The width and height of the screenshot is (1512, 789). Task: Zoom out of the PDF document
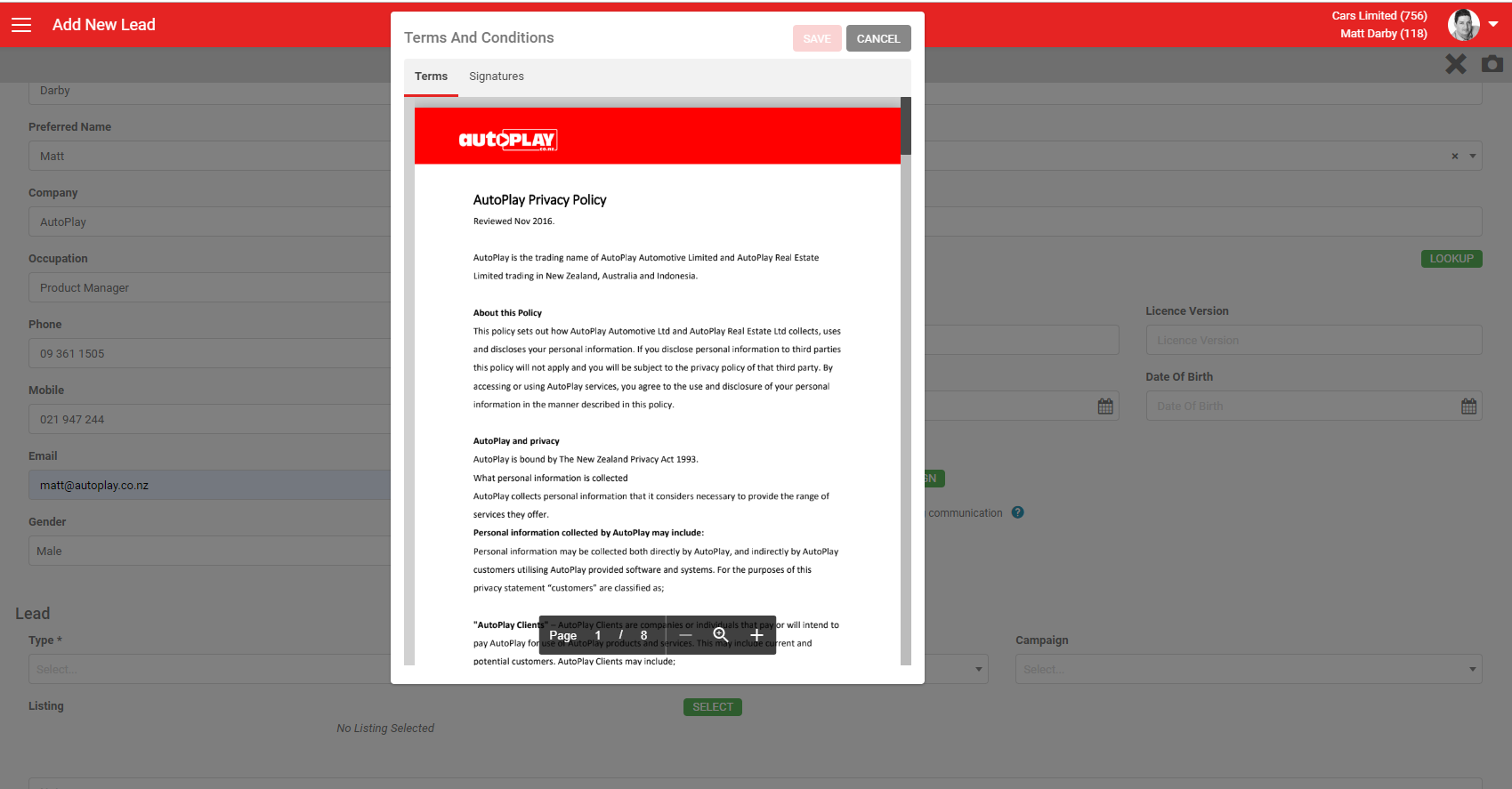(685, 635)
